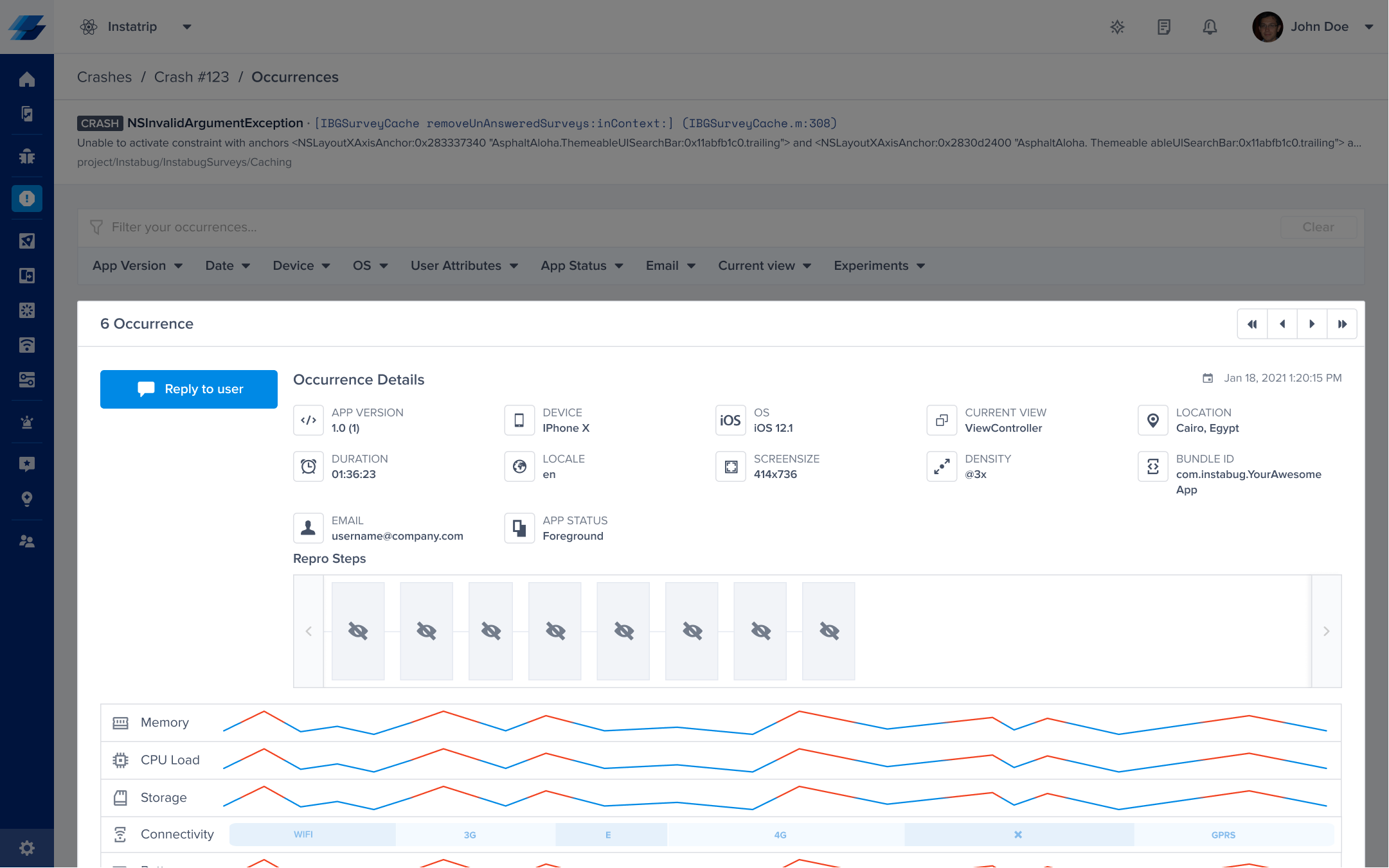
Task: Select the 4G connectivity timeline segment
Action: click(x=780, y=835)
